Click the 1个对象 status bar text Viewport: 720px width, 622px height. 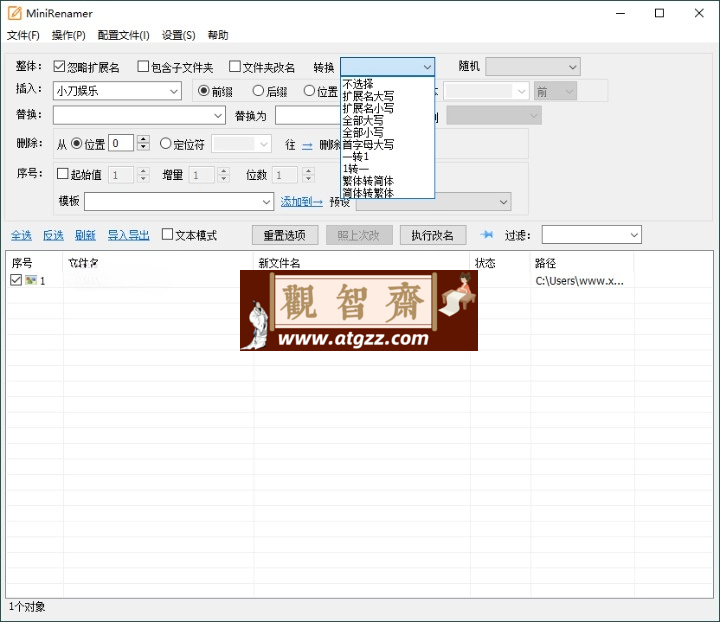[27, 607]
